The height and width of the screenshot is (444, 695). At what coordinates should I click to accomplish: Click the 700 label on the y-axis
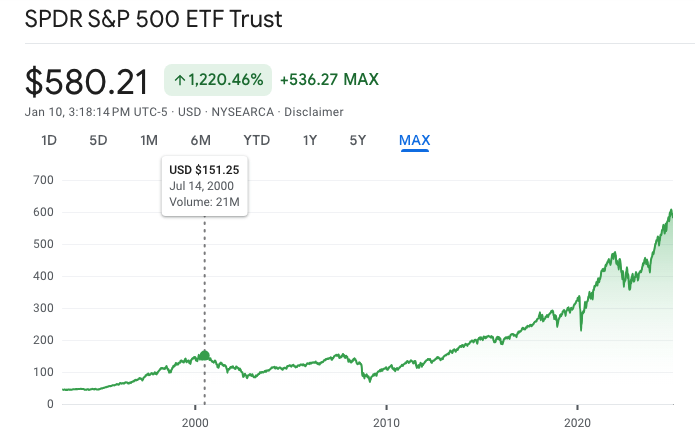point(43,180)
